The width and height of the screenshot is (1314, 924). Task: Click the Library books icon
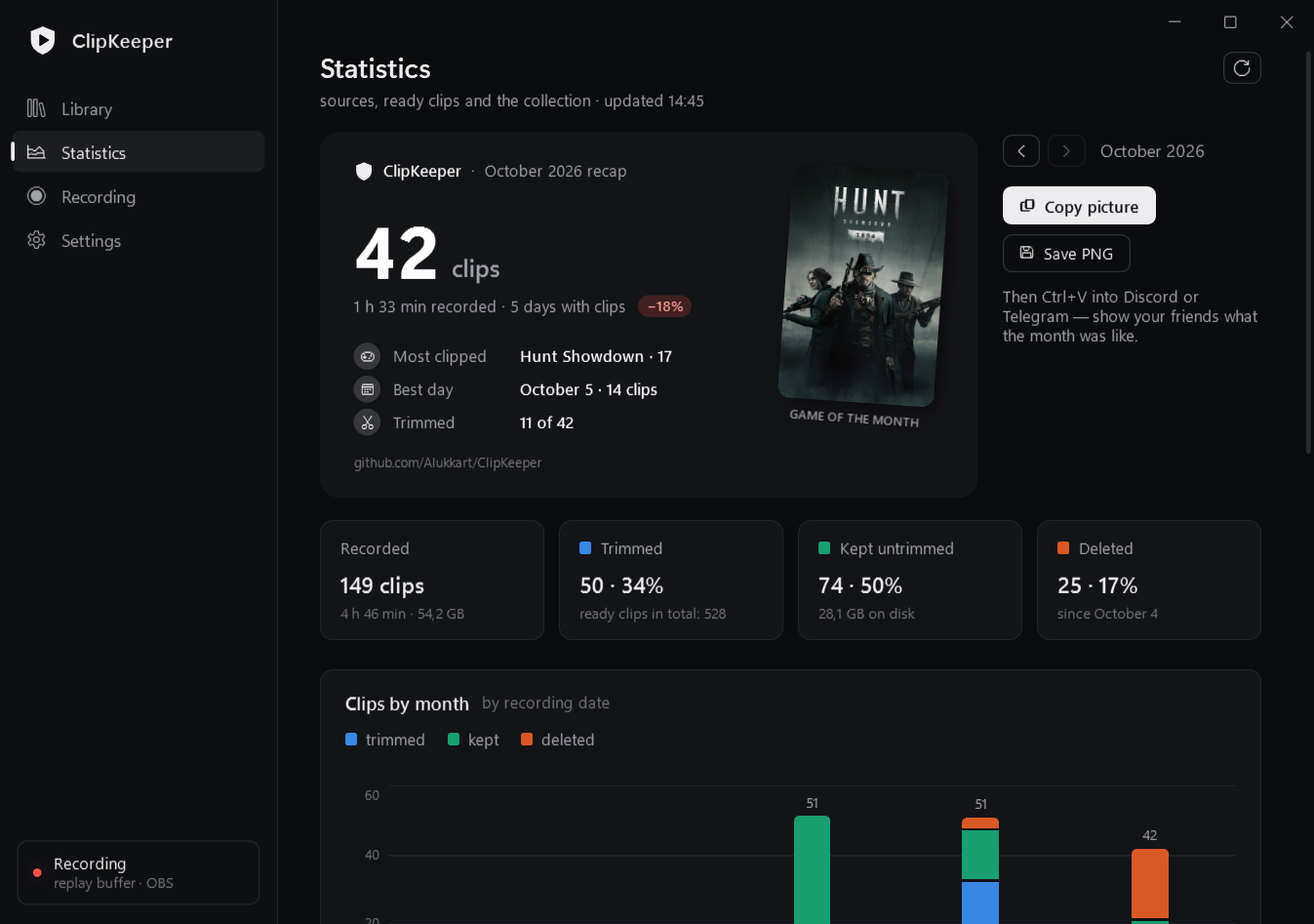tap(36, 108)
